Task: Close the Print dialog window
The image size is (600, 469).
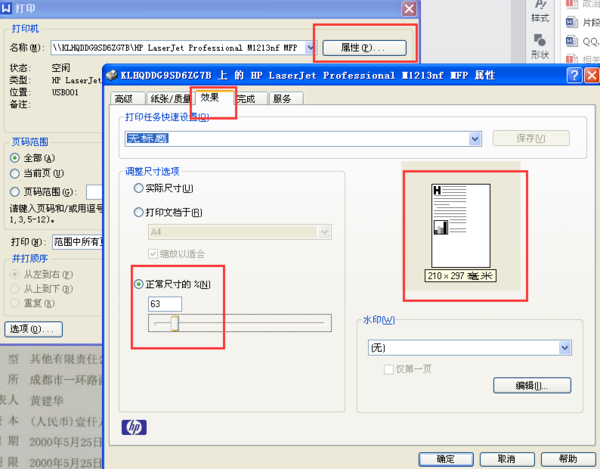Action: (x=409, y=8)
